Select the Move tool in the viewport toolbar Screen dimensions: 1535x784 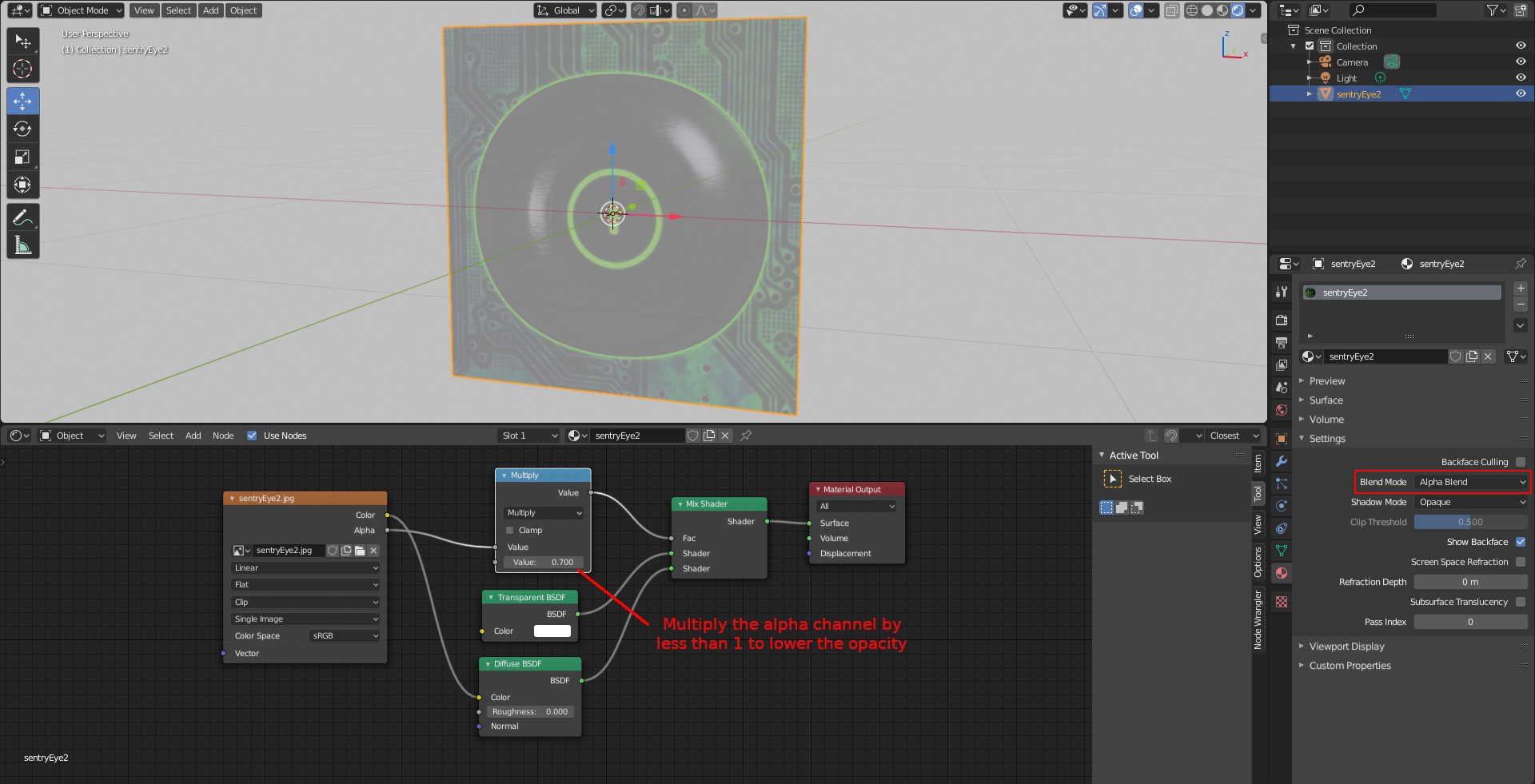[x=22, y=101]
